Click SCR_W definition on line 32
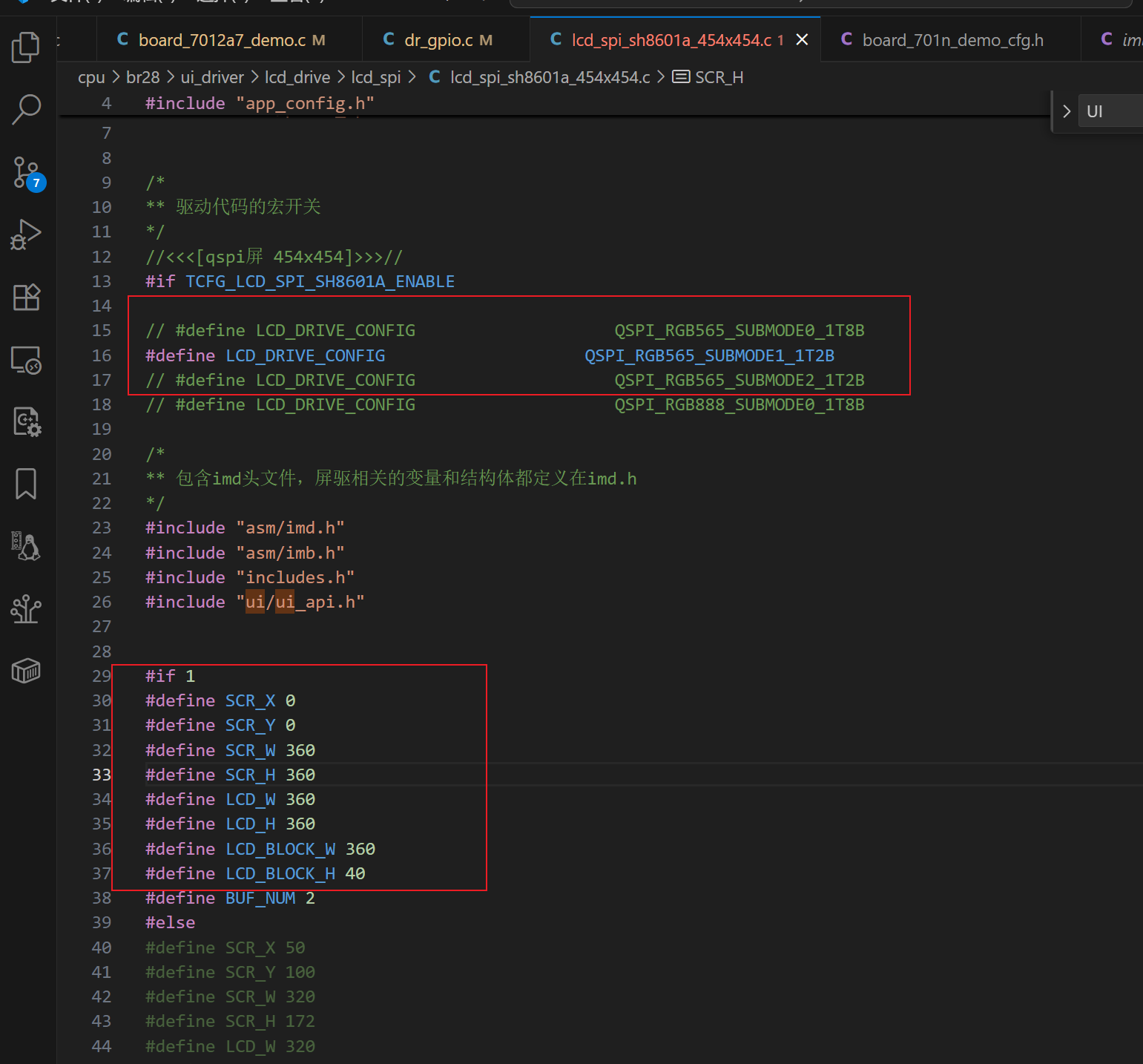 coord(251,750)
